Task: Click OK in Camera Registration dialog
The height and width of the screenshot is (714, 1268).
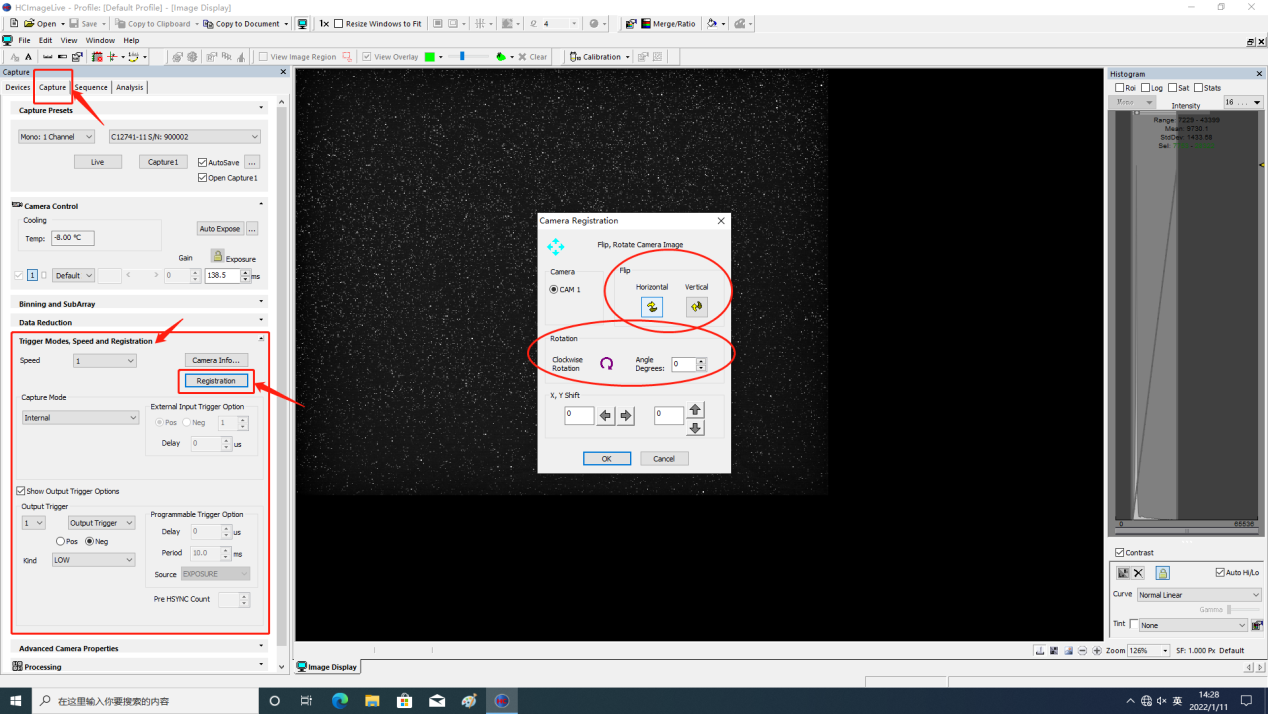Action: [x=606, y=459]
